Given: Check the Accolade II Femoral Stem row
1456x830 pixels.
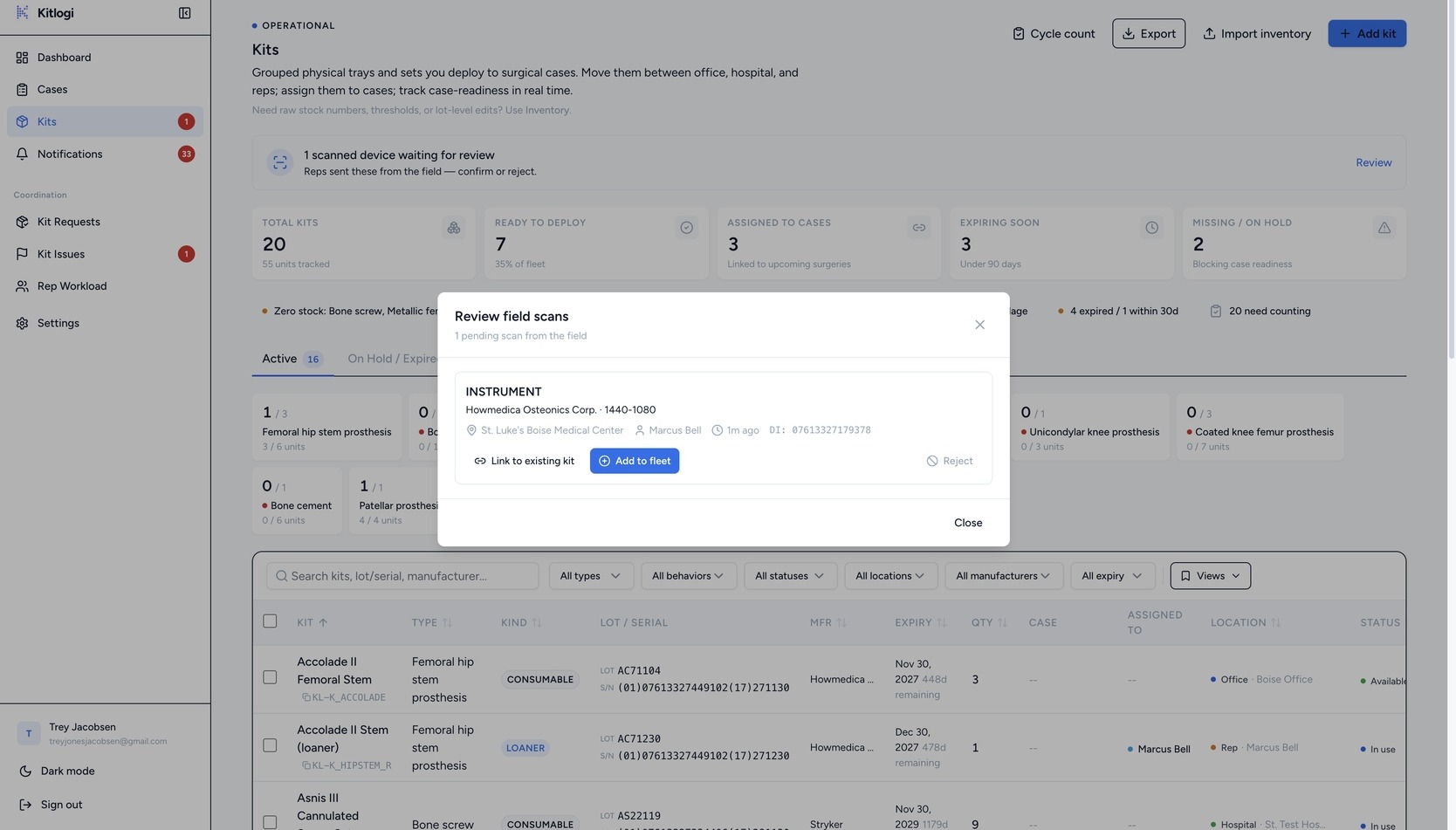Looking at the screenshot, I should (270, 677).
